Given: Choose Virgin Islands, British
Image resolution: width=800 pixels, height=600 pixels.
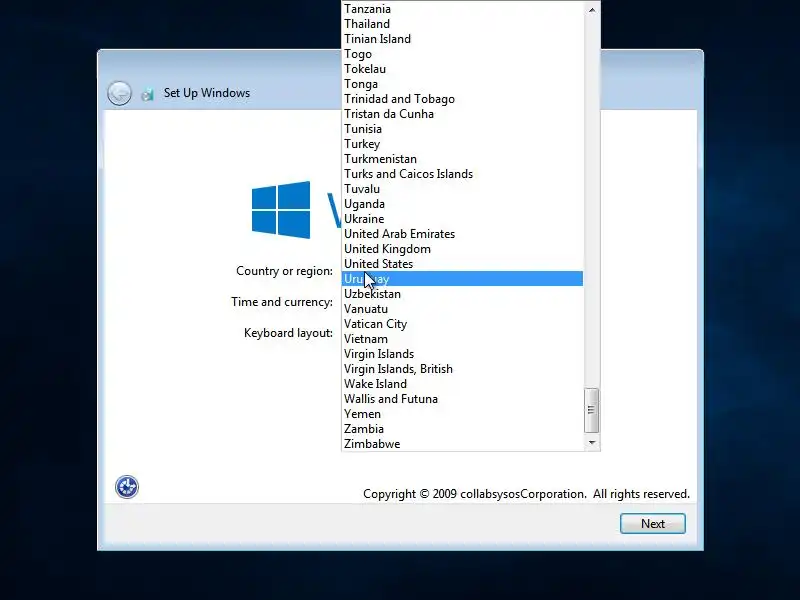Looking at the screenshot, I should point(462,369).
